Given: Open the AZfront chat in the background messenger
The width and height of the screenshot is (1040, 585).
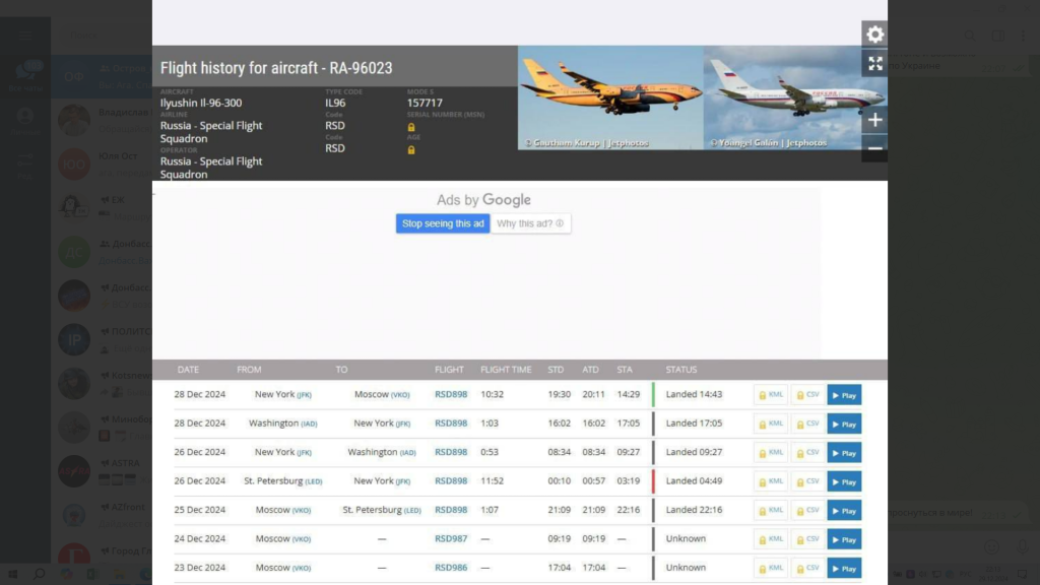Looking at the screenshot, I should (102, 514).
